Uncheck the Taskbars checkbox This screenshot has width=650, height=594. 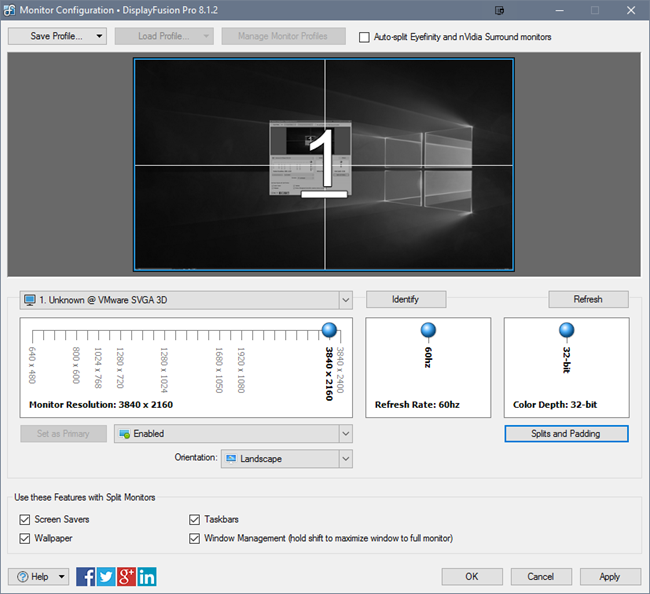(x=194, y=519)
